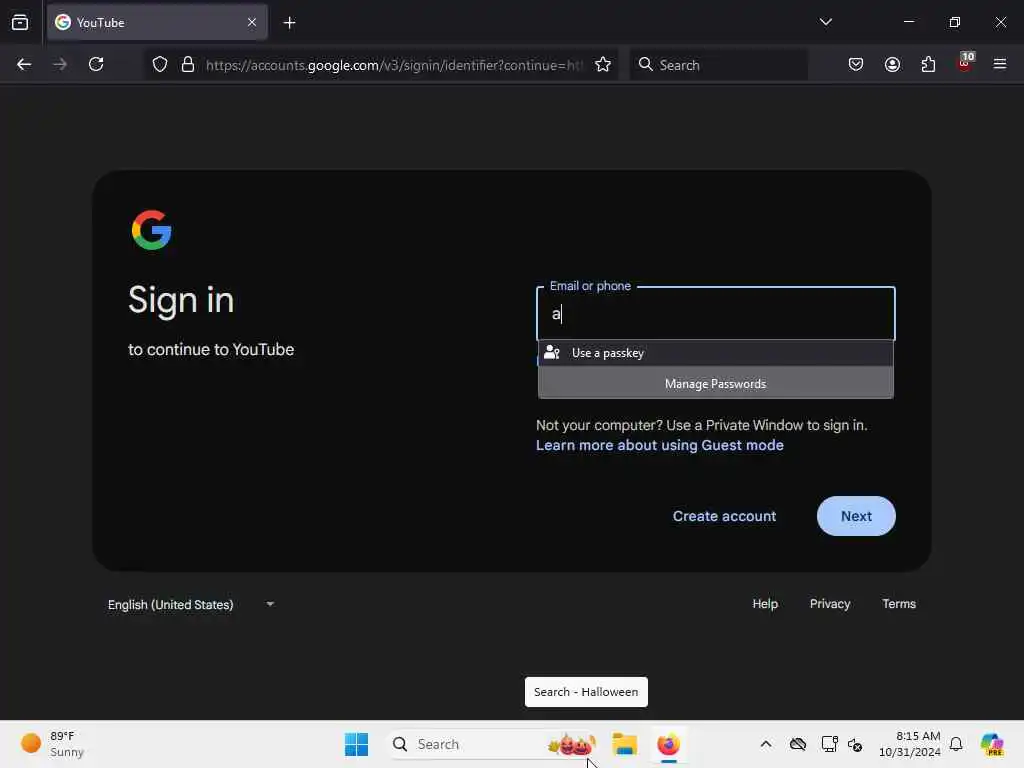Open the OneDrive cloud tray icon
Viewport: 1024px width, 768px height.
pos(797,744)
